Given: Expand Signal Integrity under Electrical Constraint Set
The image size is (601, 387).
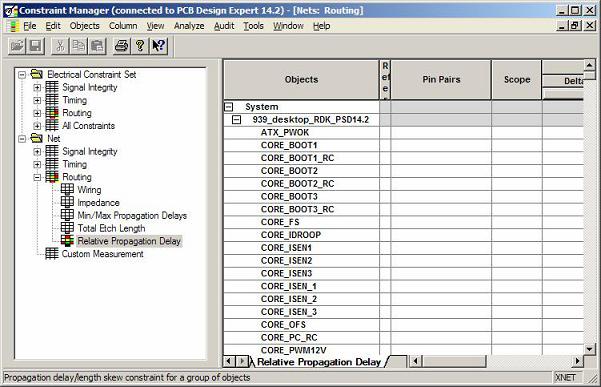Looking at the screenshot, I should coord(37,87).
